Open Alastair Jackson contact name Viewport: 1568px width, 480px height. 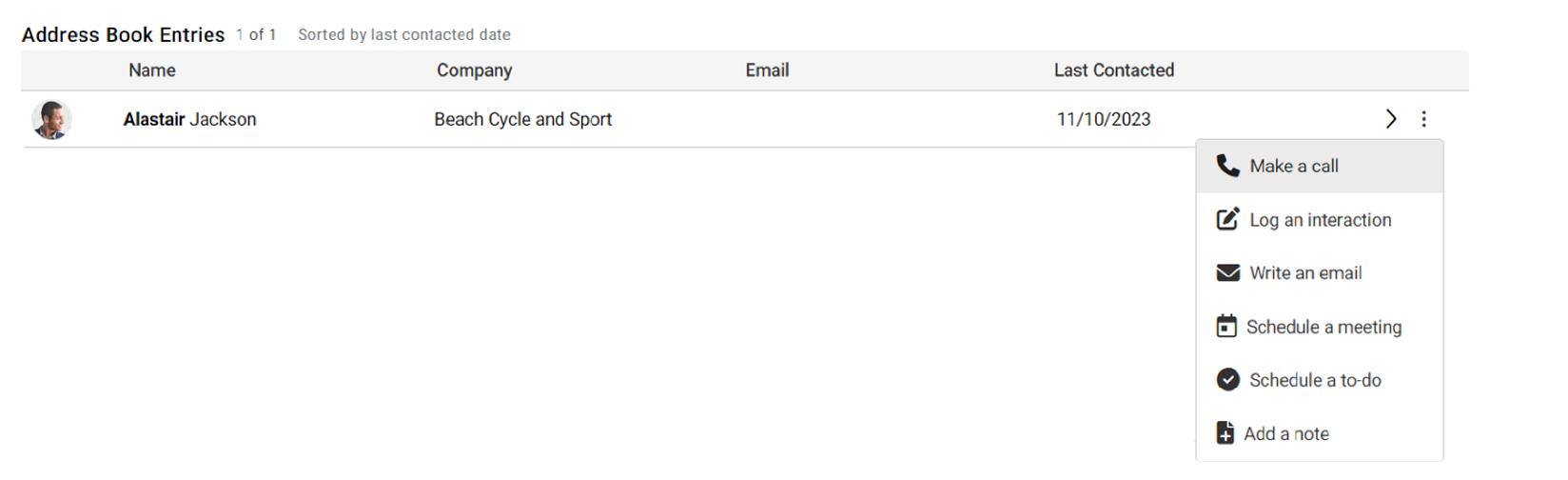coord(189,119)
